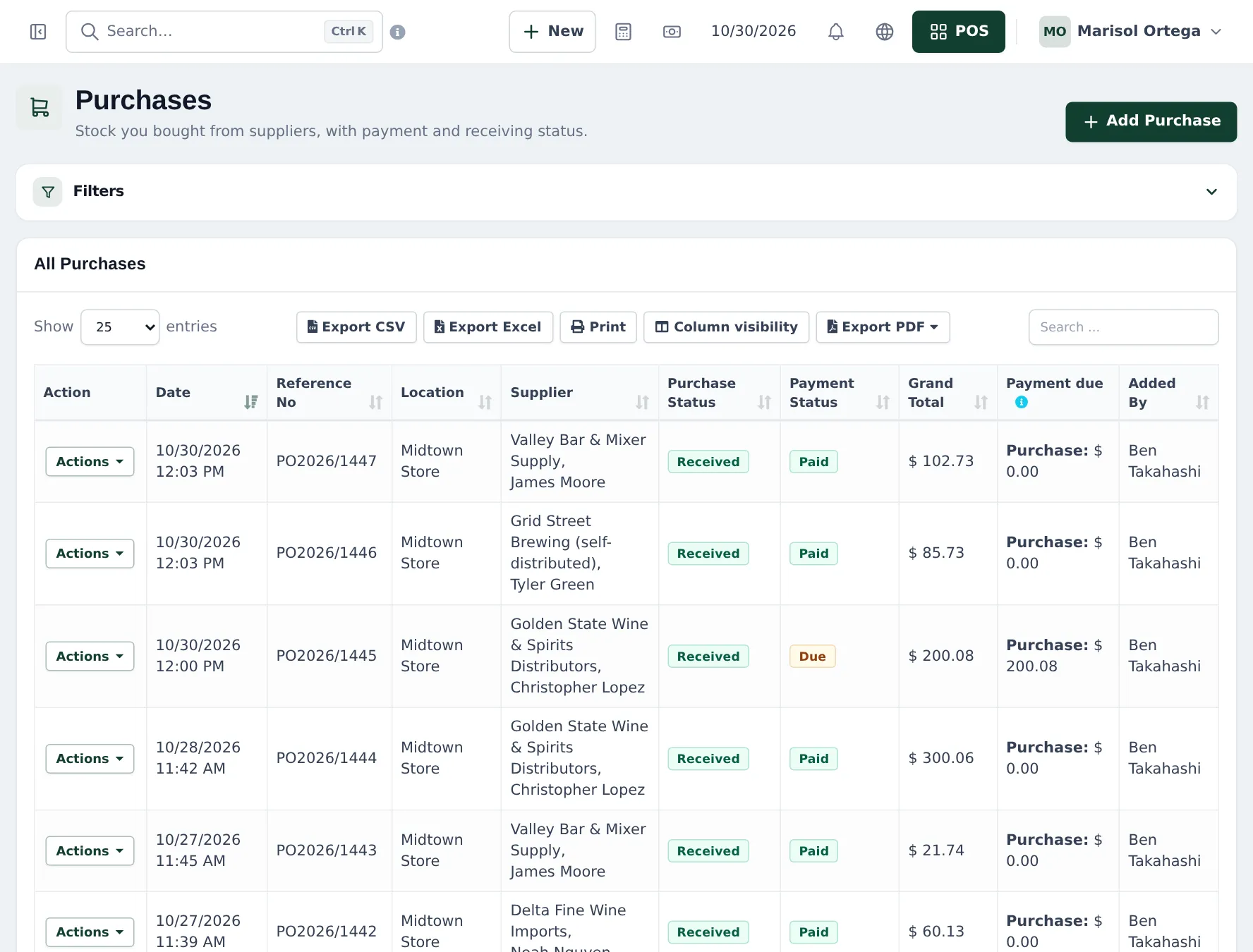Click the Filters heading

point(98,191)
